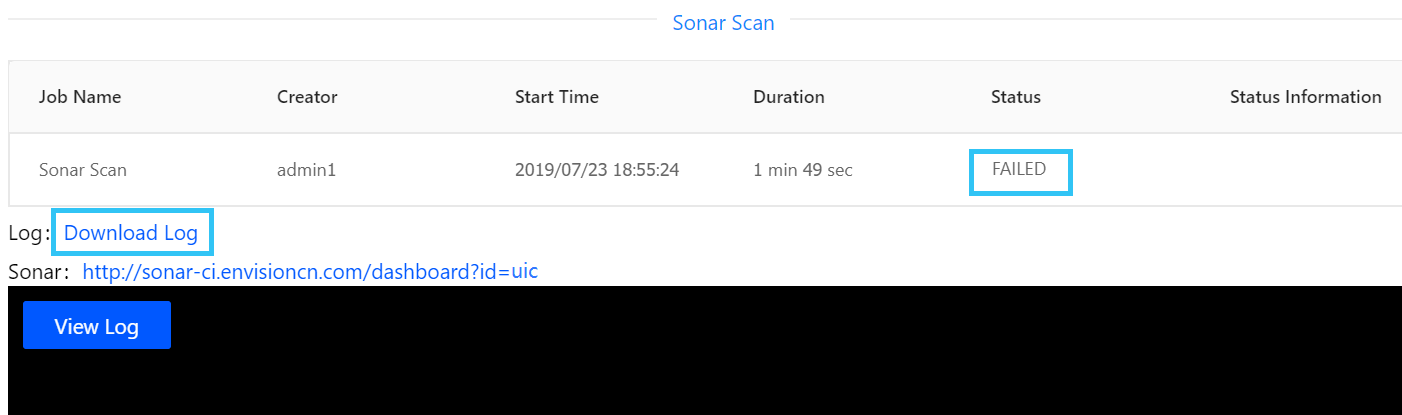Click the FAILED status value
The width and height of the screenshot is (1402, 415).
coord(1019,170)
